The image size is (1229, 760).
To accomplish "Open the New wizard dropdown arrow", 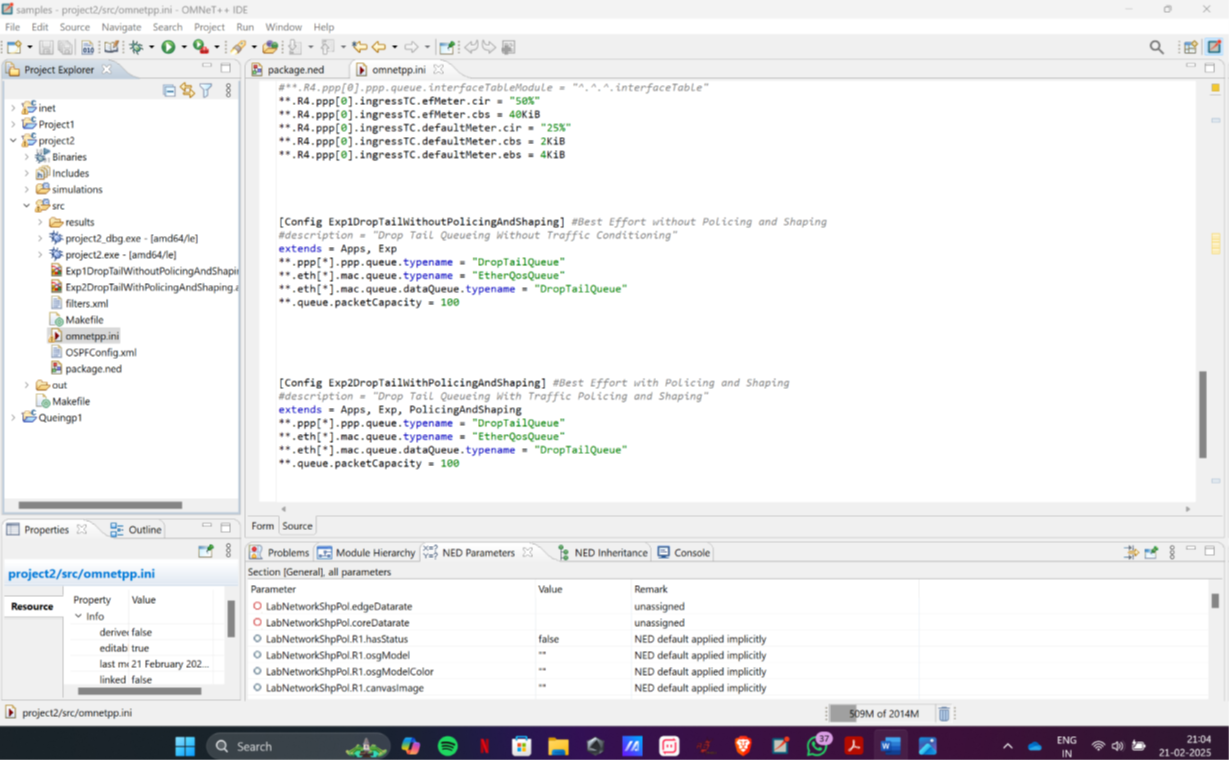I will pyautogui.click(x=29, y=47).
